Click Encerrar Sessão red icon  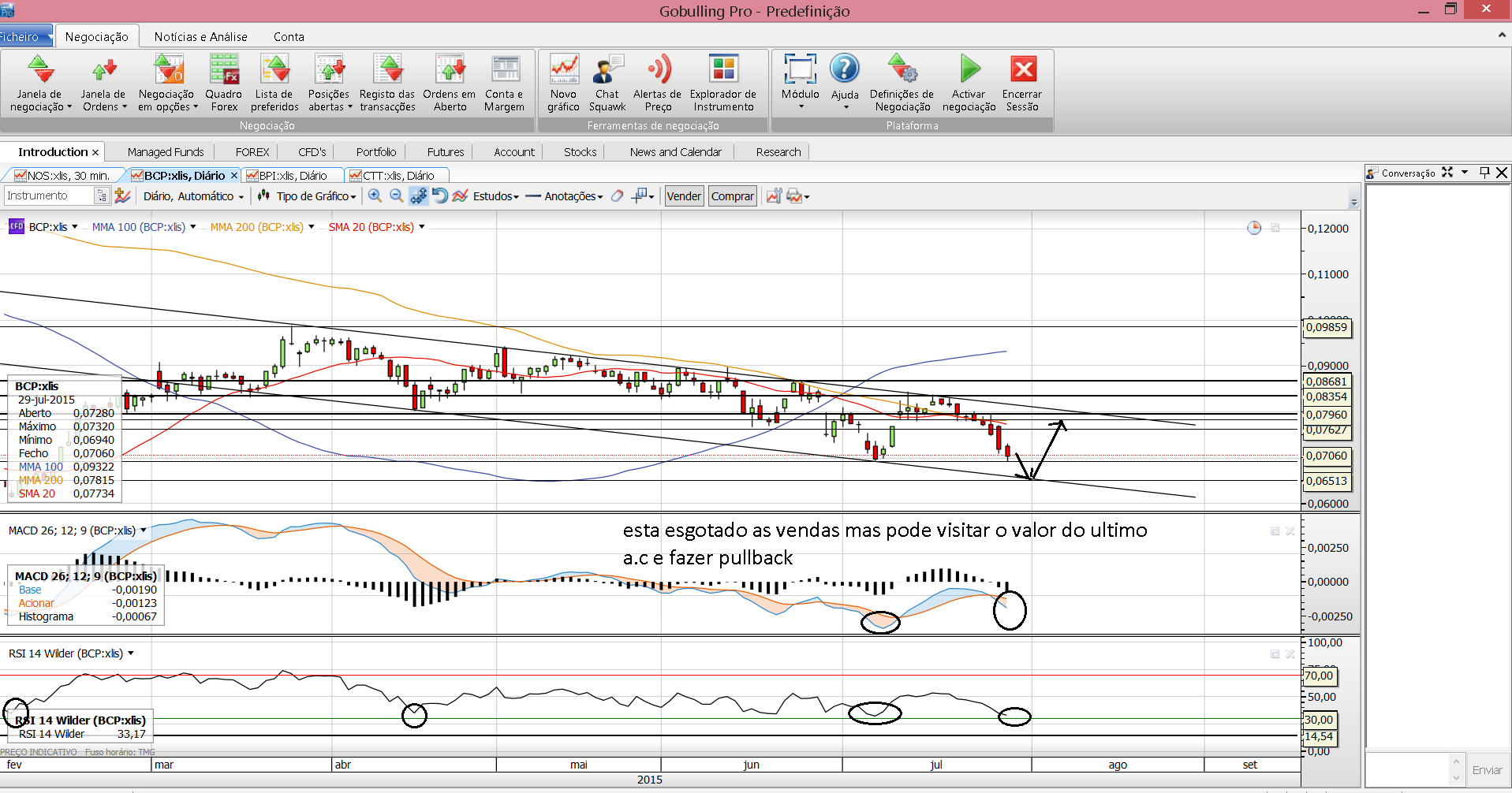[1024, 69]
